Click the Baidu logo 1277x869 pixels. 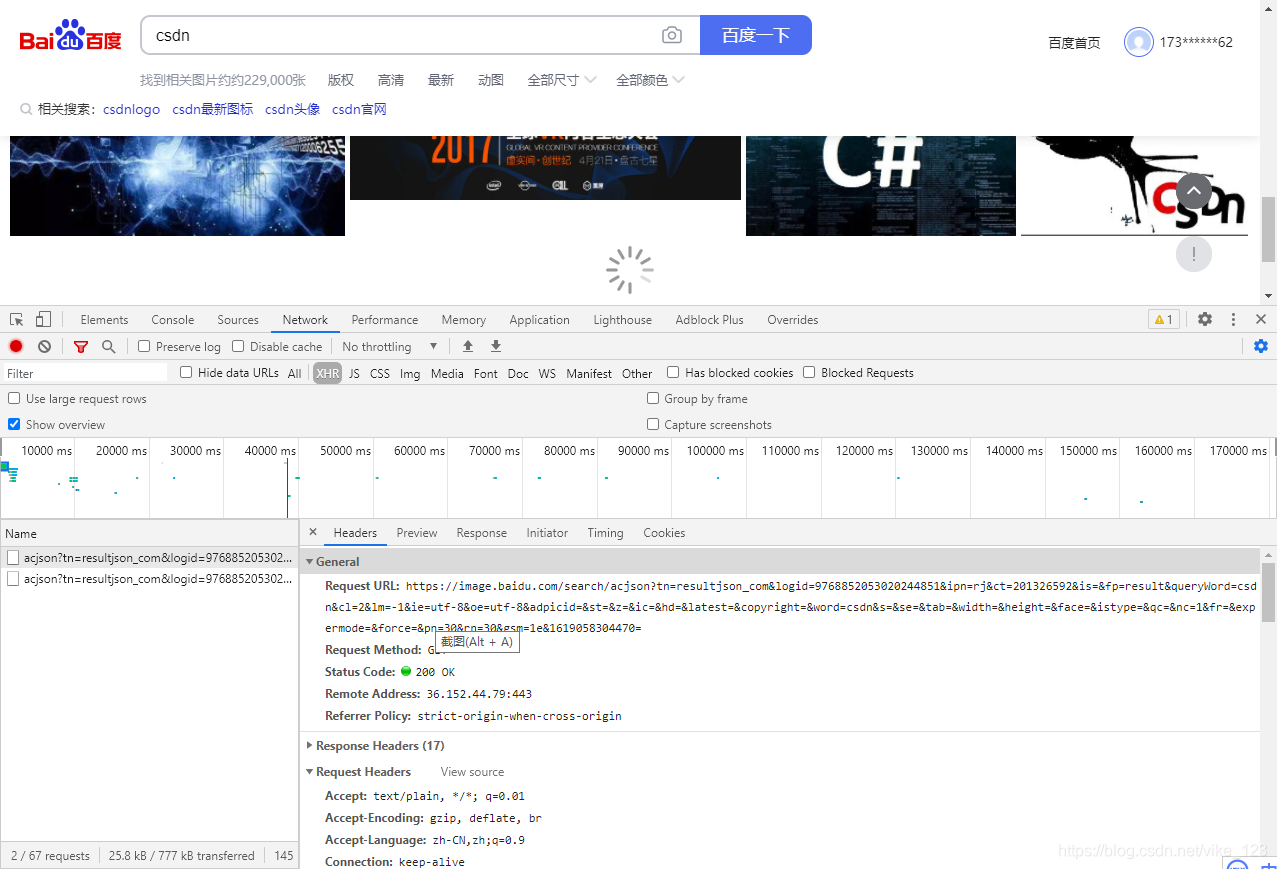click(x=70, y=36)
